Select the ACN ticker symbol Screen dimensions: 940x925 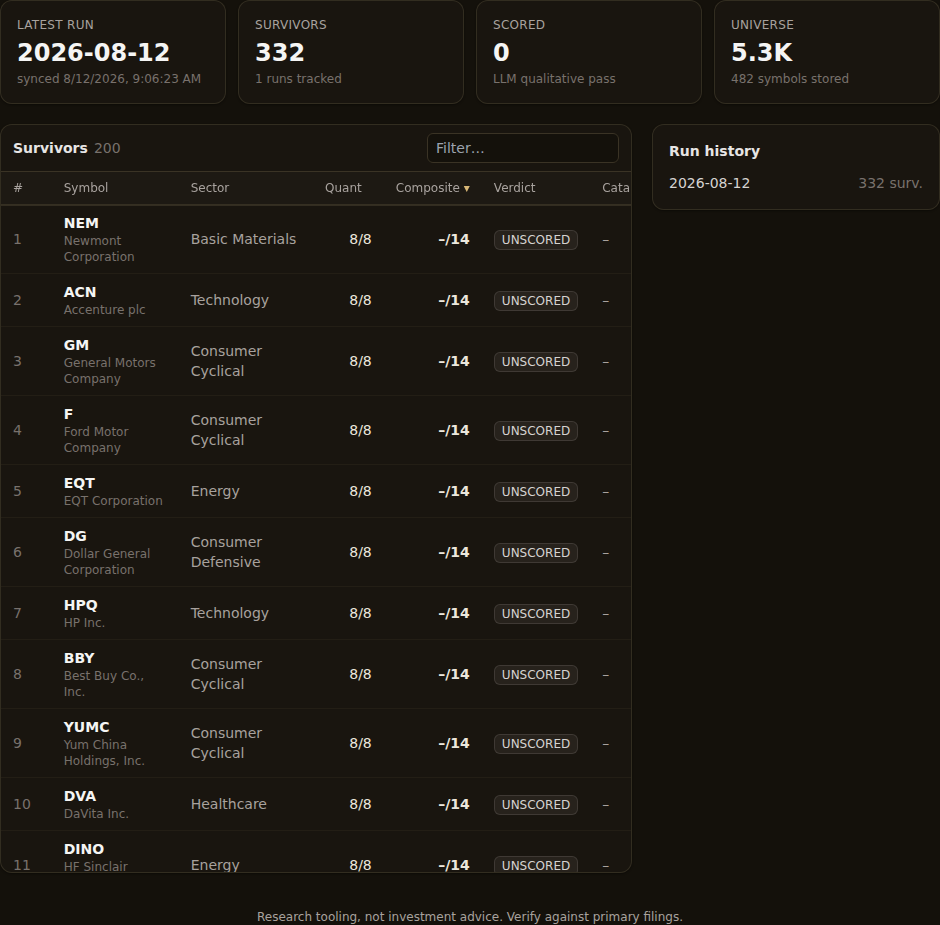(80, 292)
